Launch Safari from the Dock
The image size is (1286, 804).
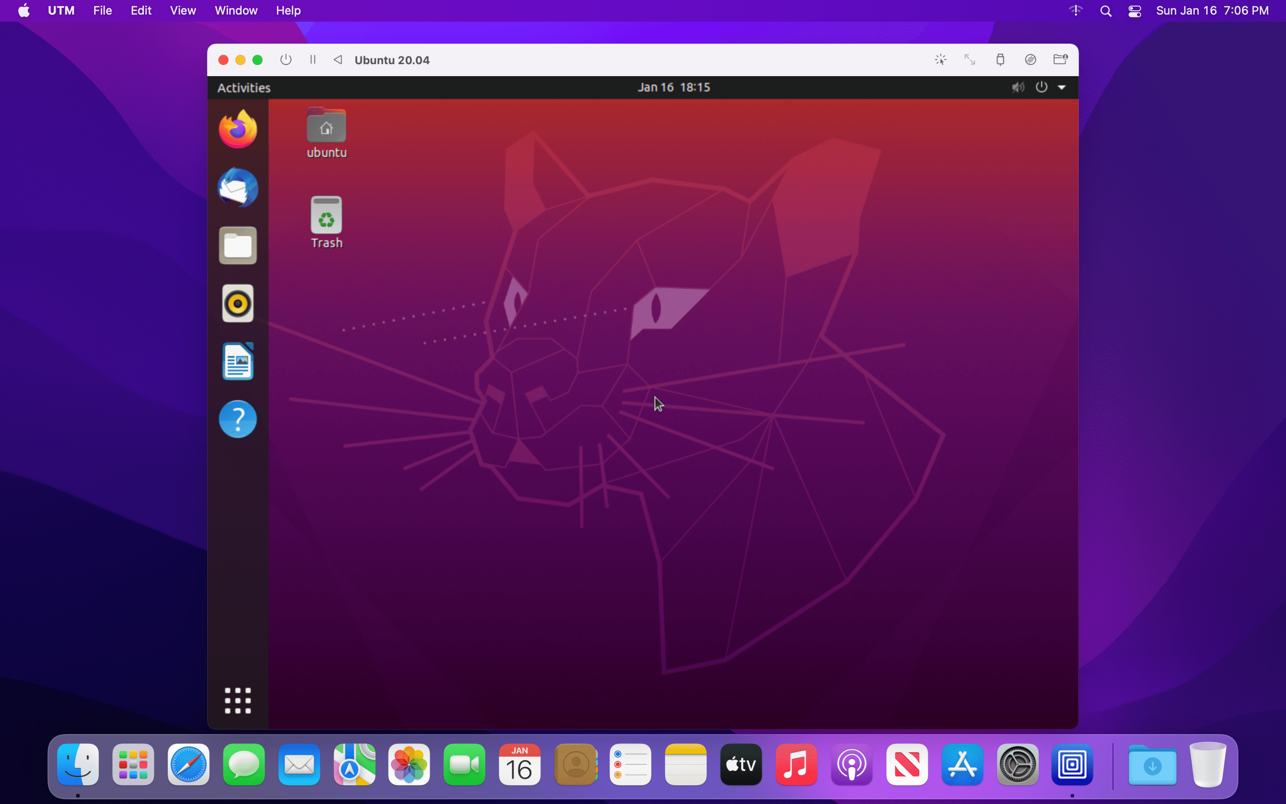[188, 765]
